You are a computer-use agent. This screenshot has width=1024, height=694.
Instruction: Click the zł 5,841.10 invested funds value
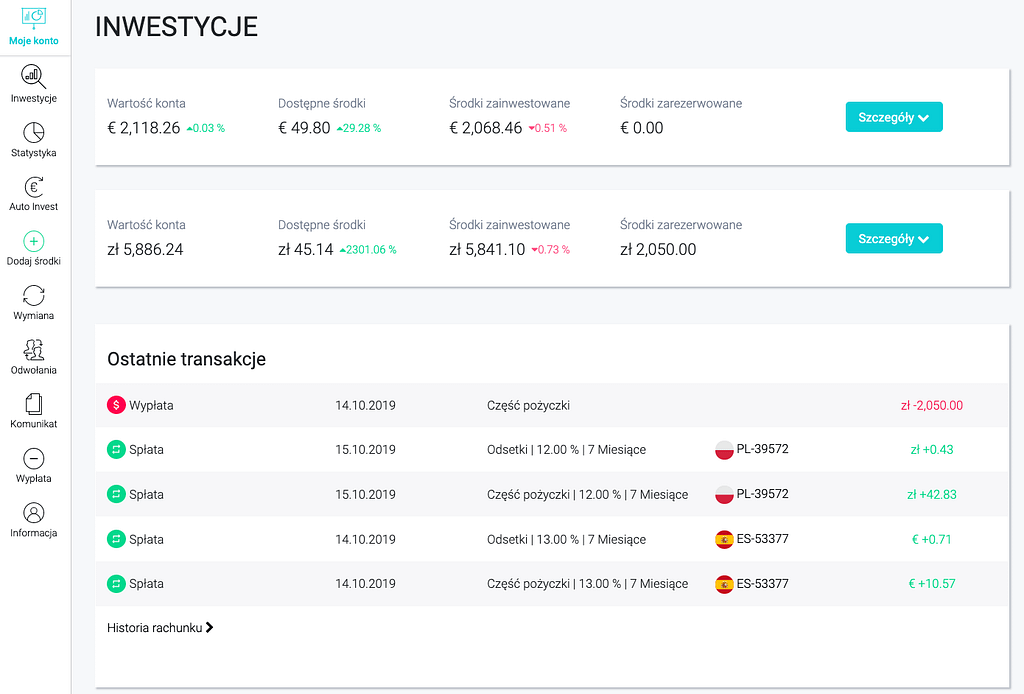point(487,249)
